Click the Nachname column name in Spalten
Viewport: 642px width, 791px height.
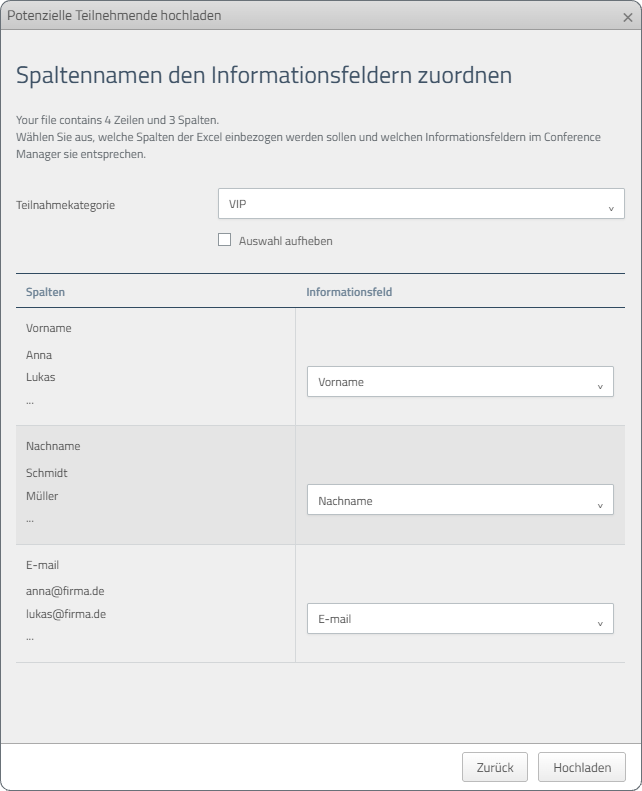(53, 446)
